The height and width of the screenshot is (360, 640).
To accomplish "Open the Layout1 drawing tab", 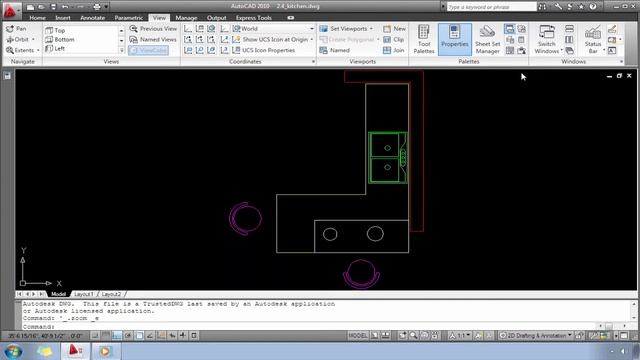I will [x=84, y=294].
